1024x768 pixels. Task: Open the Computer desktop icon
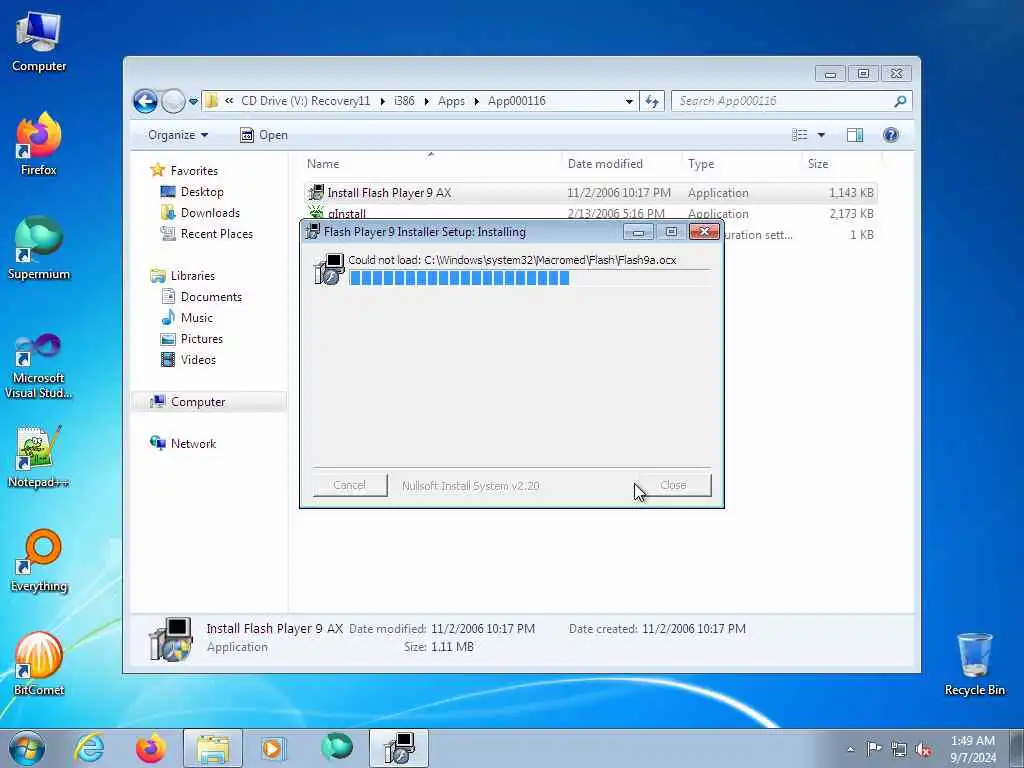coord(39,42)
